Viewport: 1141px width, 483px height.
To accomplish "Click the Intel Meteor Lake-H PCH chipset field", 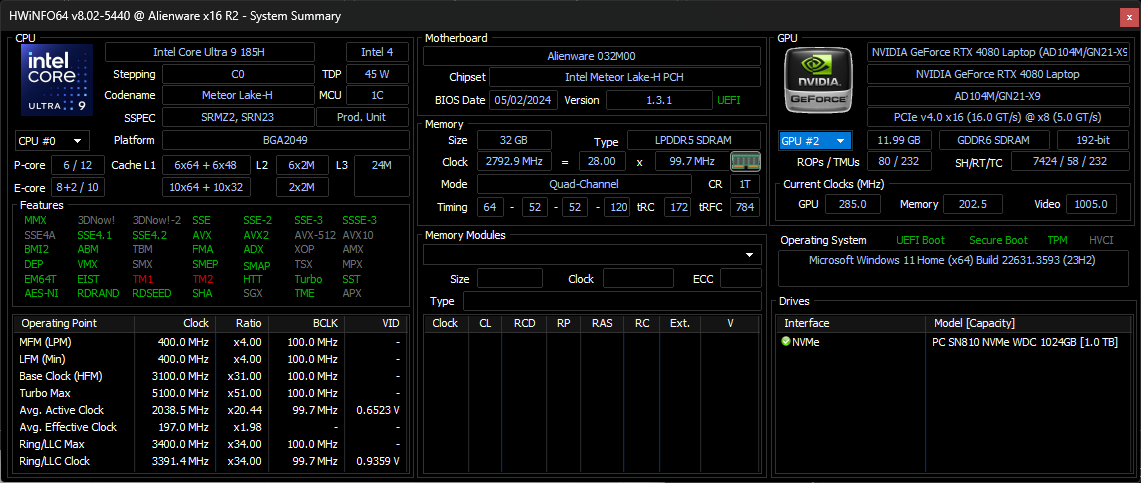I will coord(624,77).
